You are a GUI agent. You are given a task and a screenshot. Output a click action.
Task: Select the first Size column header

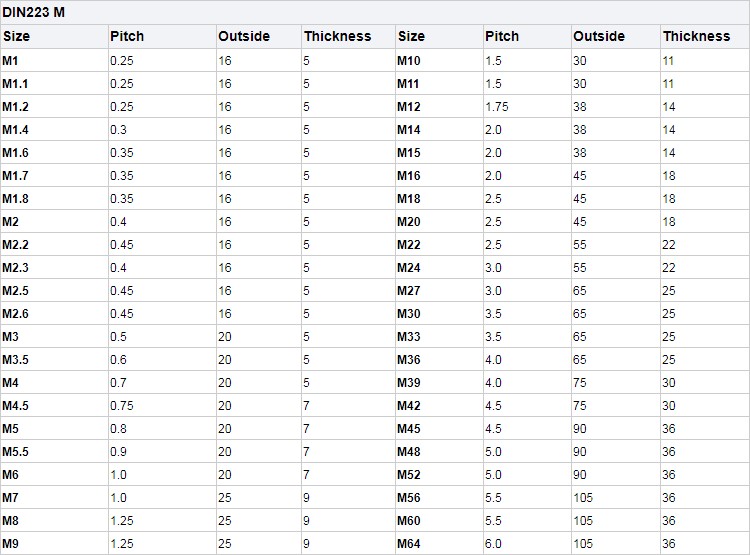16,36
